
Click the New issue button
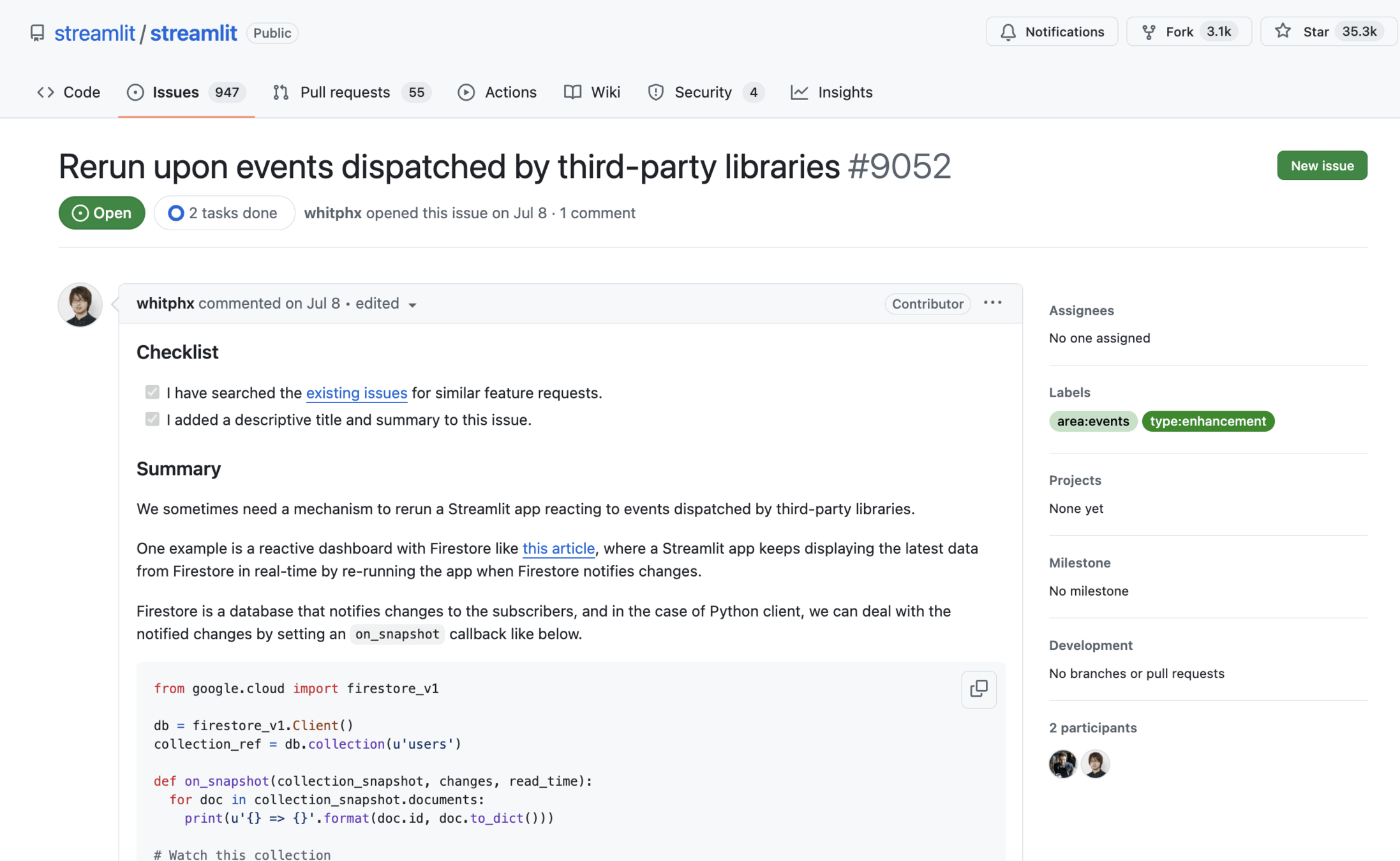coord(1322,166)
